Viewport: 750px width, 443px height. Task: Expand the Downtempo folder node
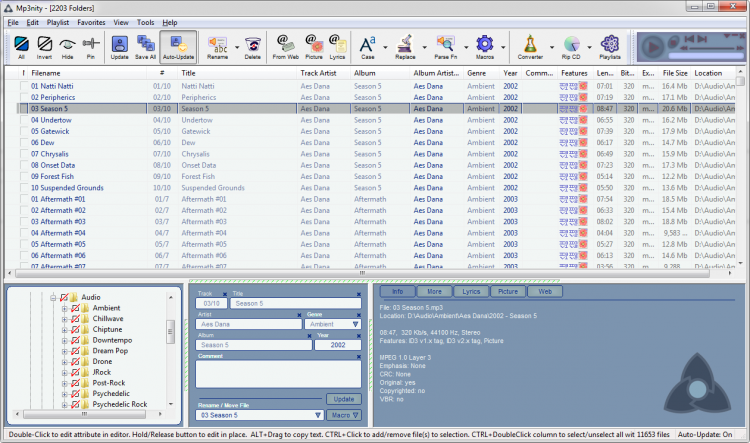pos(64,340)
